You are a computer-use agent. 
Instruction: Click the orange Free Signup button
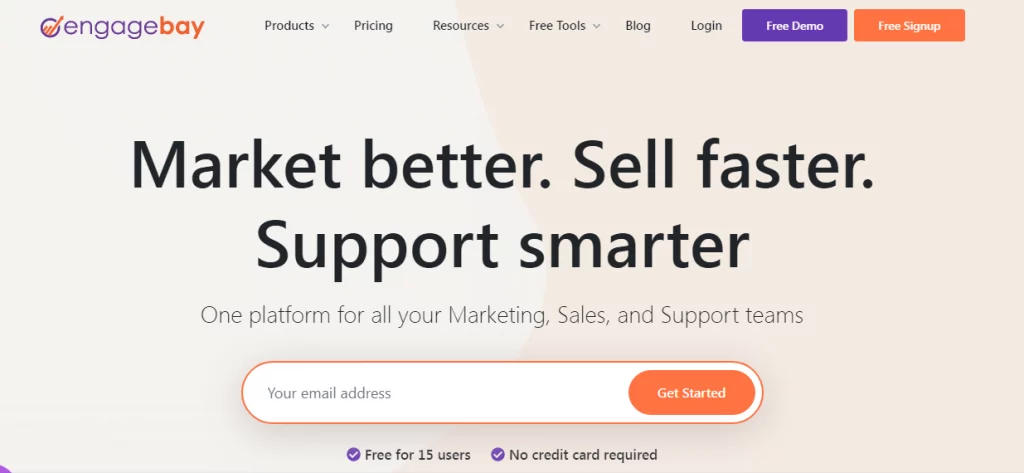pyautogui.click(x=909, y=25)
